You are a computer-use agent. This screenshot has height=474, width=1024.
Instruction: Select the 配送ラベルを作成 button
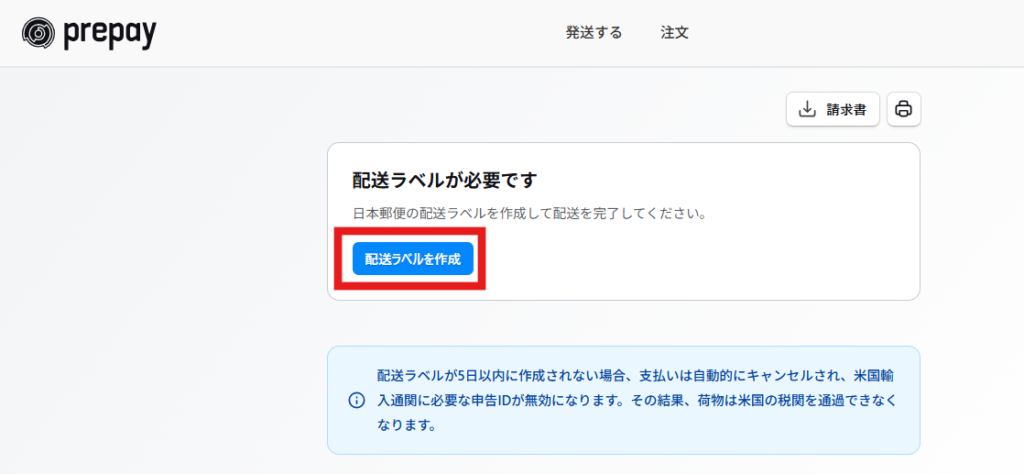(x=413, y=259)
